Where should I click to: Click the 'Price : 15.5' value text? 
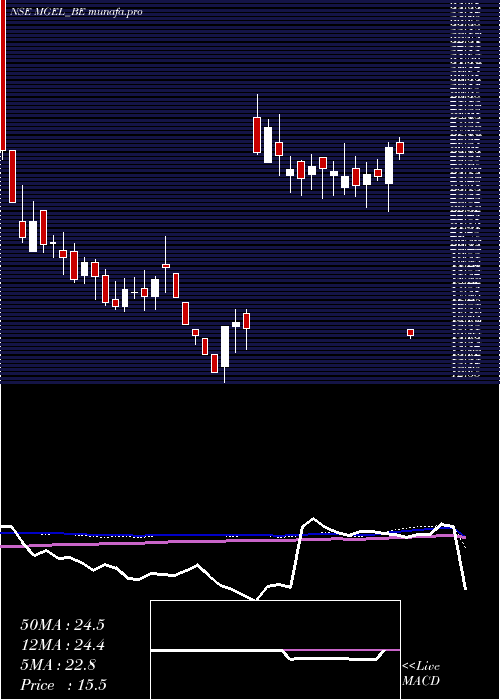[x=63, y=685]
